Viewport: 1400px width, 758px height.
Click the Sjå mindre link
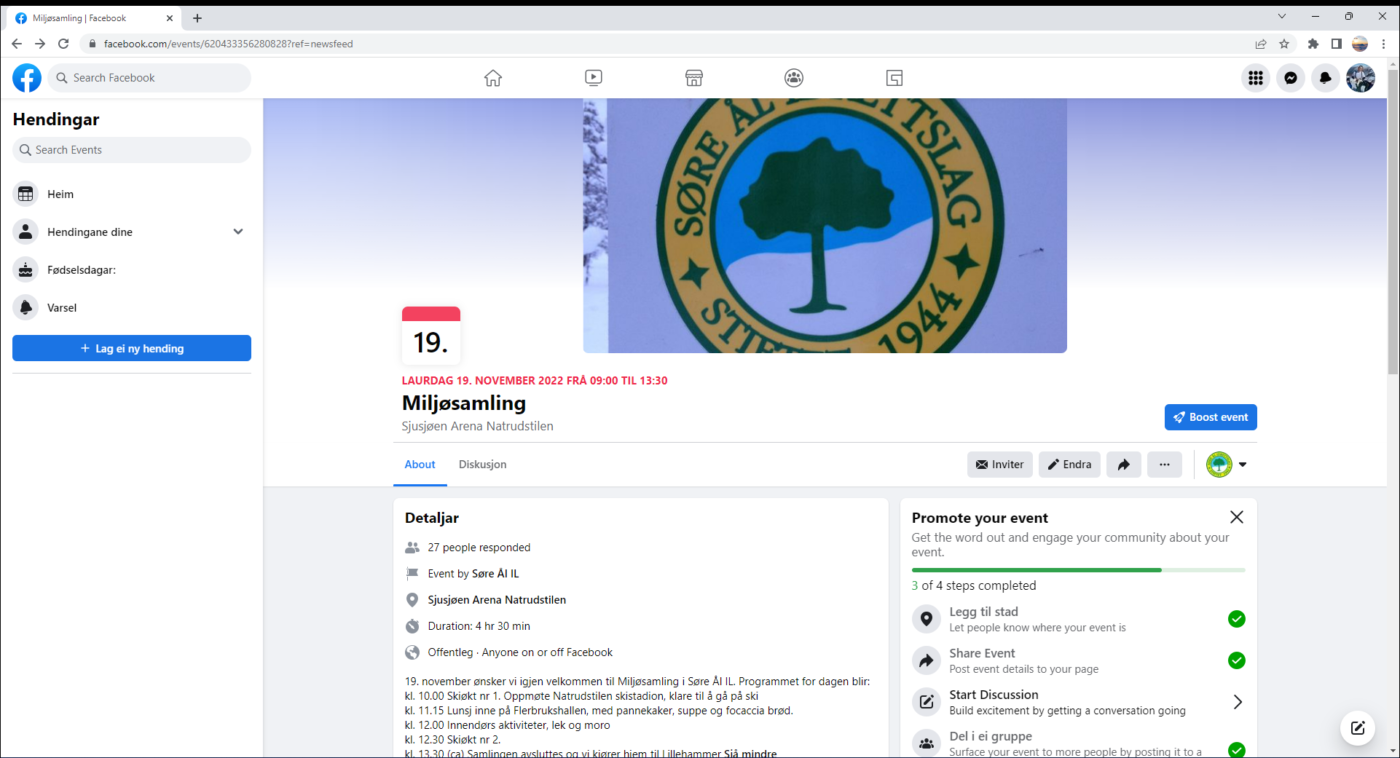pyautogui.click(x=750, y=753)
